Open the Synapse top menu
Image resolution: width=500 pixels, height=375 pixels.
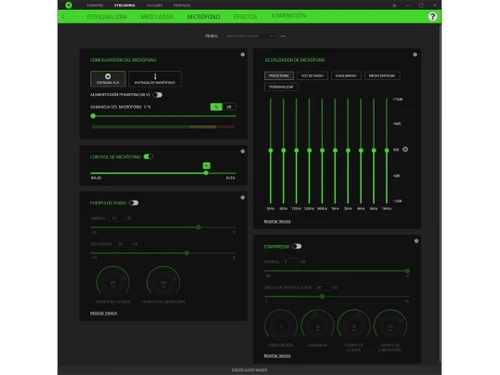pyautogui.click(x=95, y=5)
